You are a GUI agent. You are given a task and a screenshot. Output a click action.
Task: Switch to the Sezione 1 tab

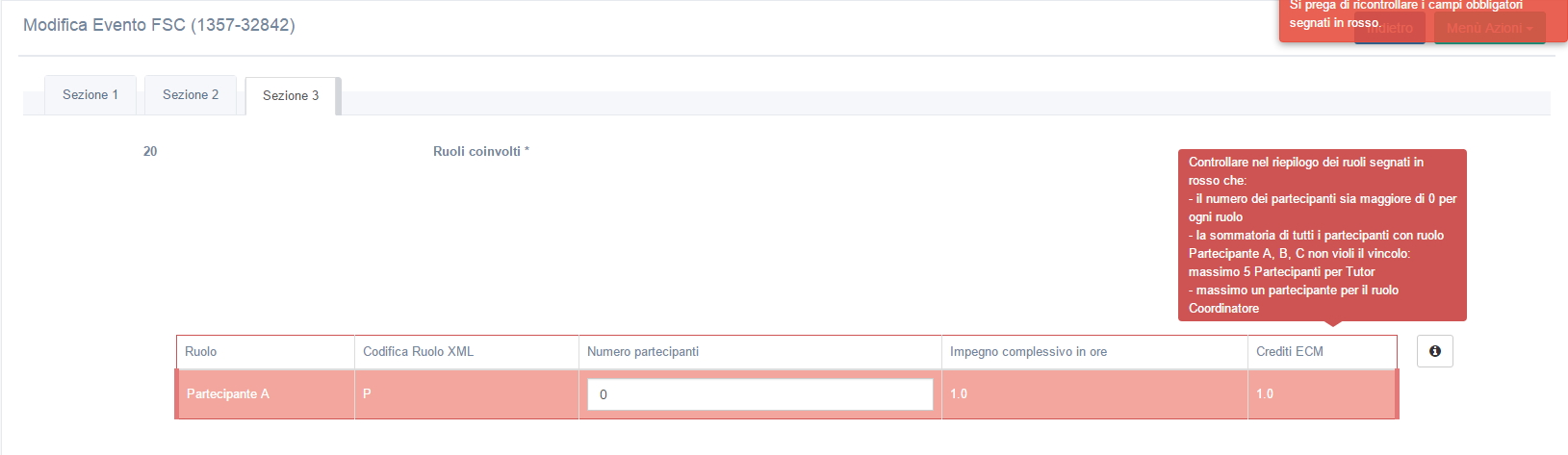point(90,95)
